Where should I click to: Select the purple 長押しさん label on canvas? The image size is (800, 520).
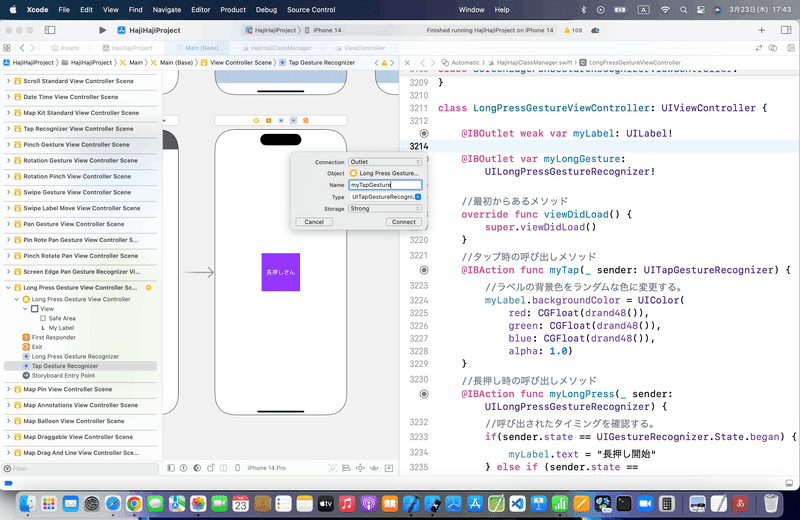pyautogui.click(x=281, y=272)
